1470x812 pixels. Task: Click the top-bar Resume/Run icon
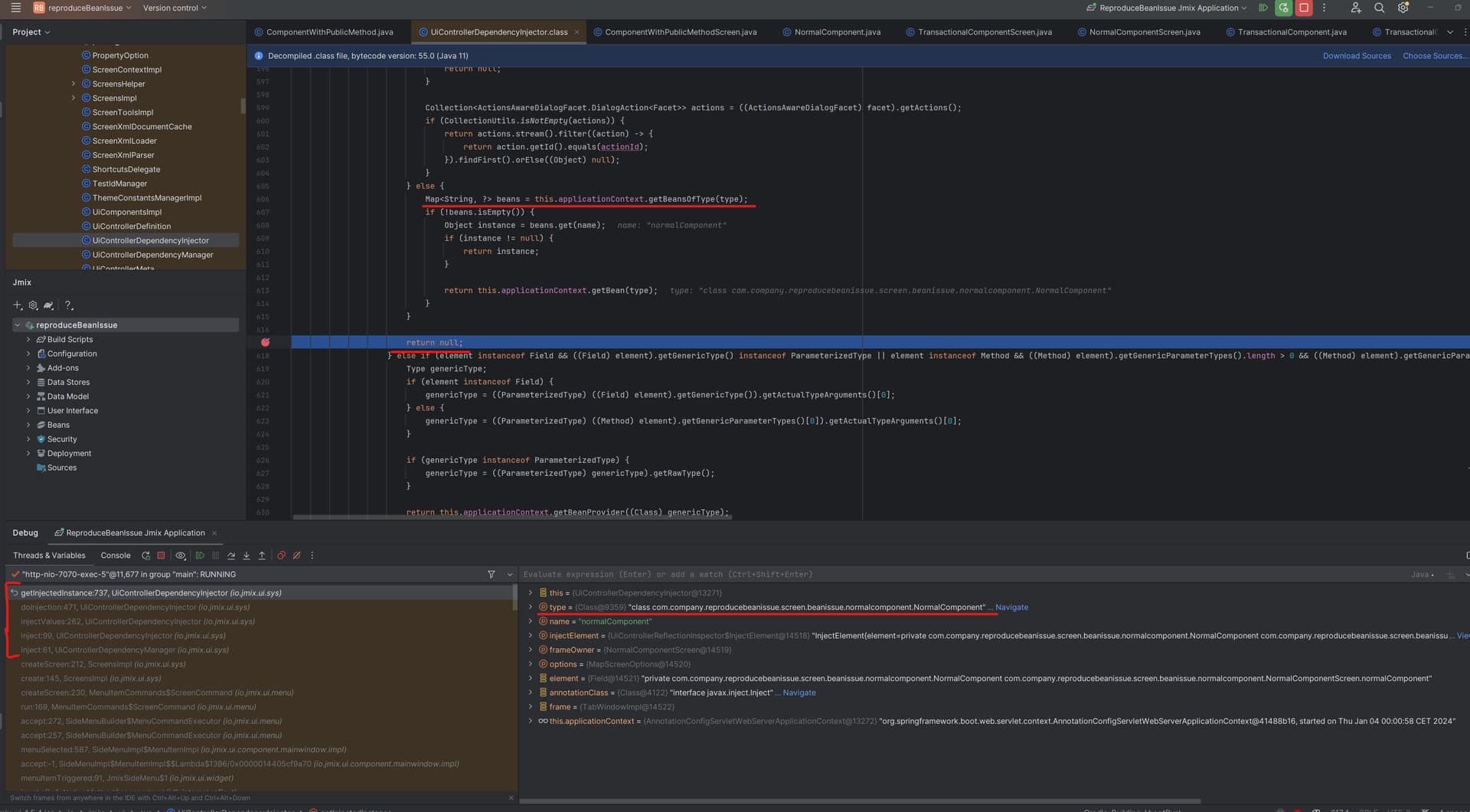coord(1263,8)
